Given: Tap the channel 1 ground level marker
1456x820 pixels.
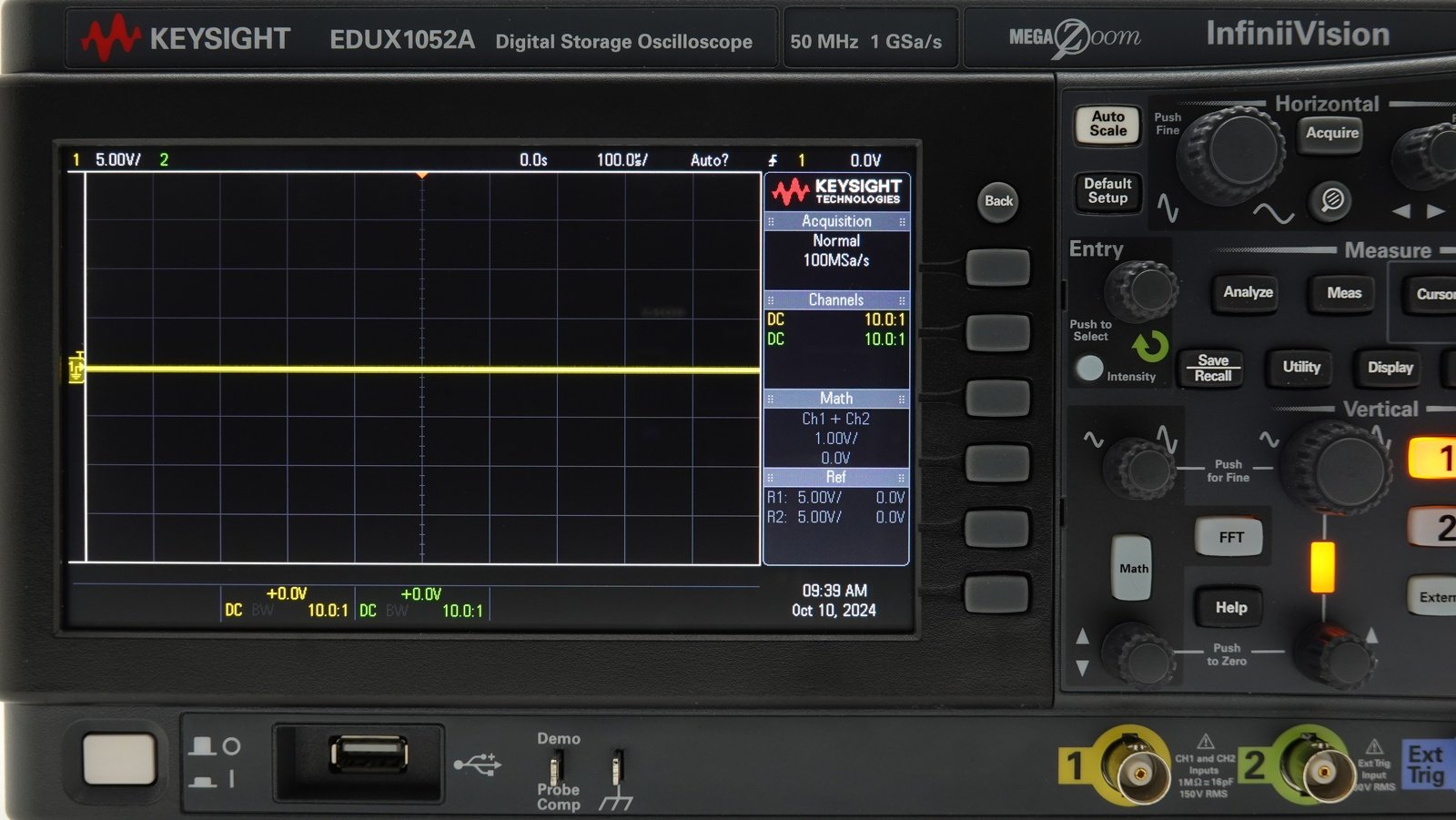Looking at the screenshot, I should click(76, 369).
